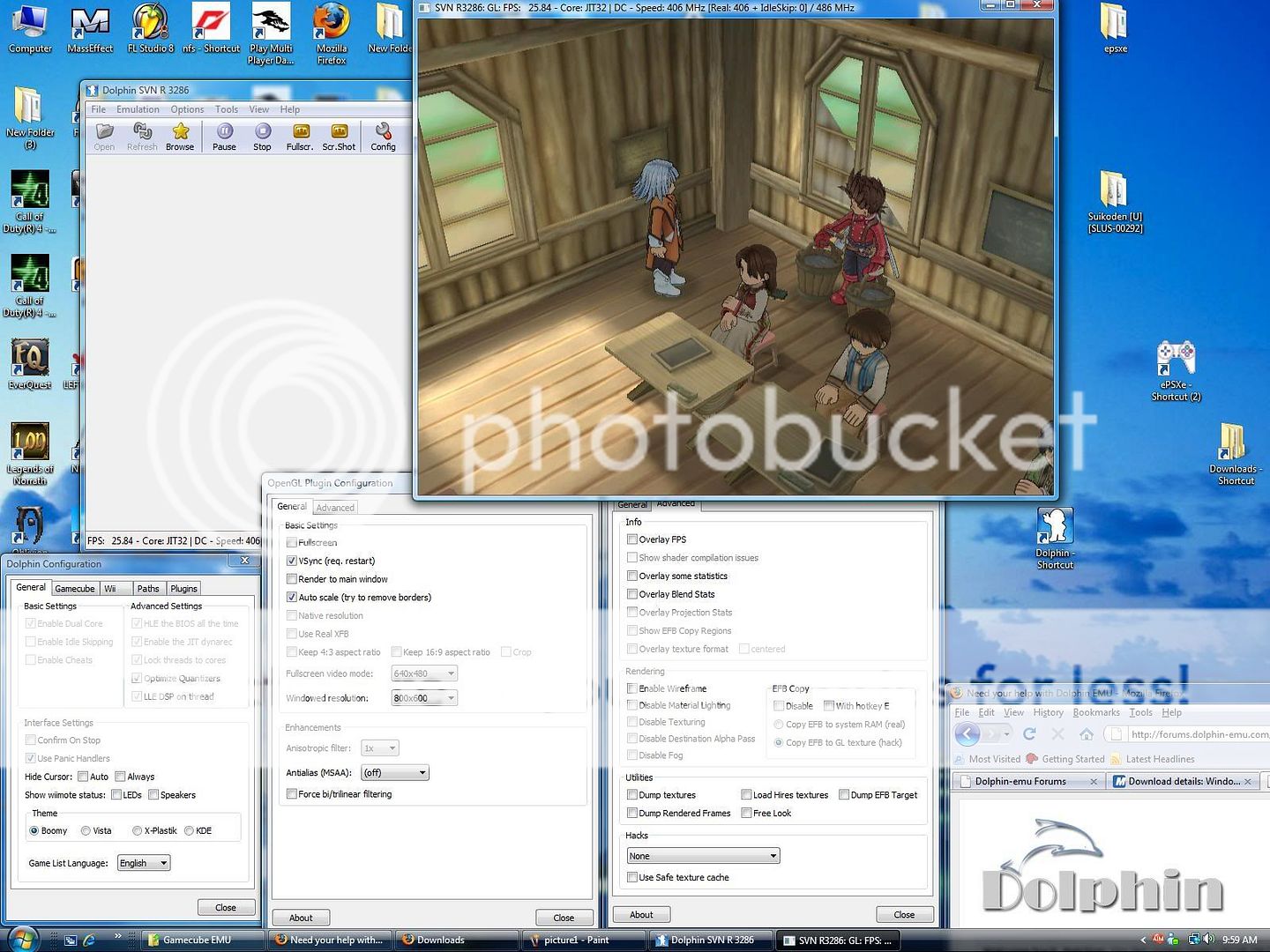Open the Hacks None dropdown
This screenshot has width=1270, height=952.
click(703, 856)
